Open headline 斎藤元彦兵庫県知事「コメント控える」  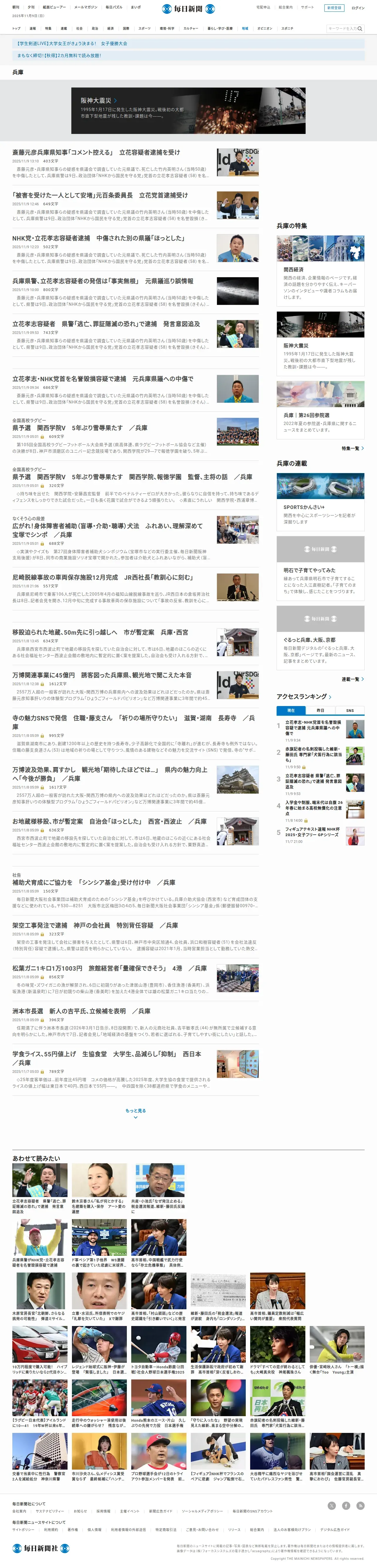96,152
